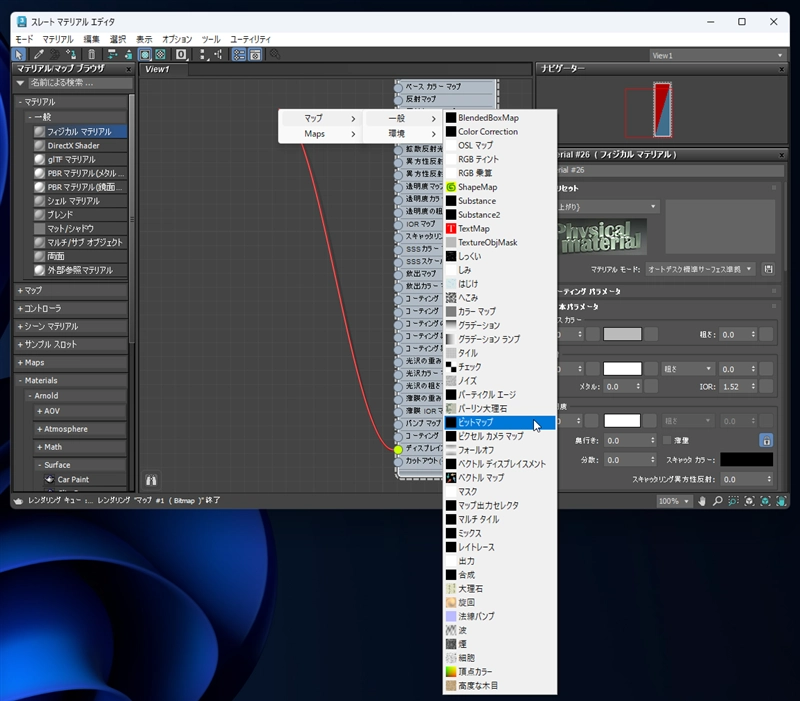The image size is (800, 701).
Task: Expand the コントローラ category
Action: pyautogui.click(x=71, y=309)
